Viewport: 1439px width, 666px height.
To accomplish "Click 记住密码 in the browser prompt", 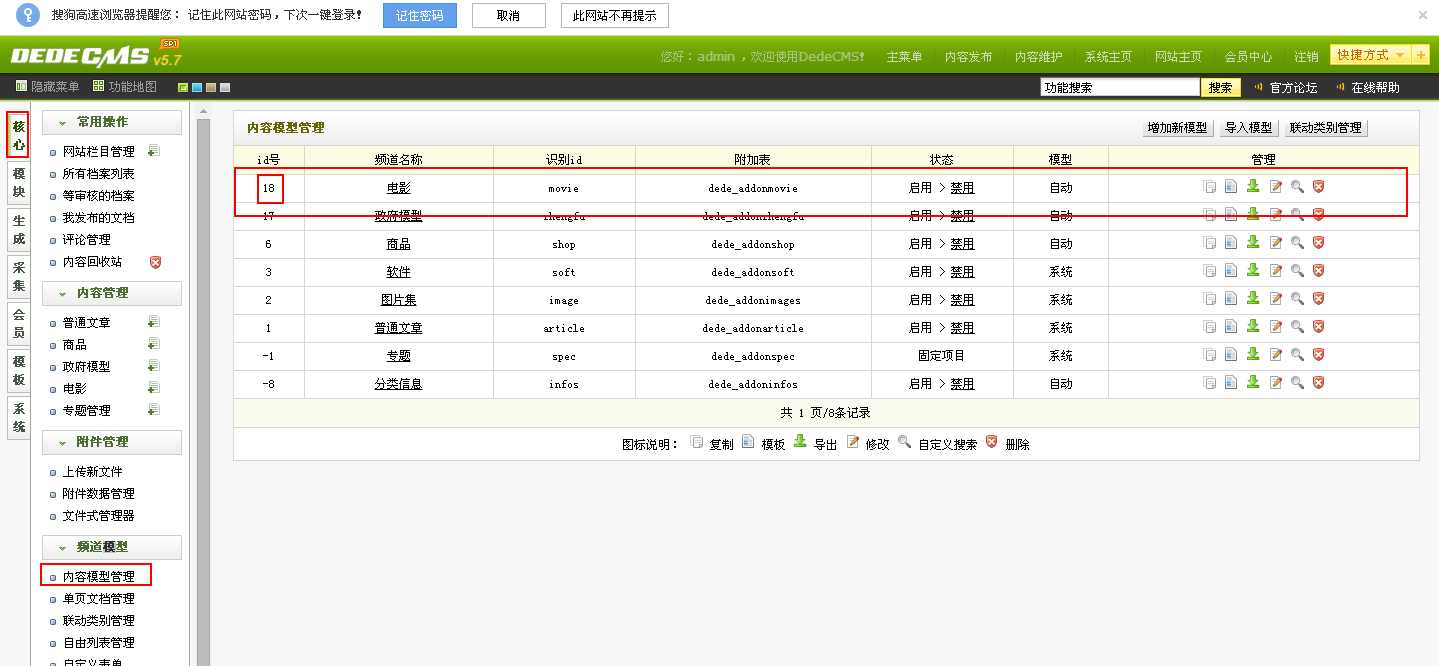I will pyautogui.click(x=420, y=15).
